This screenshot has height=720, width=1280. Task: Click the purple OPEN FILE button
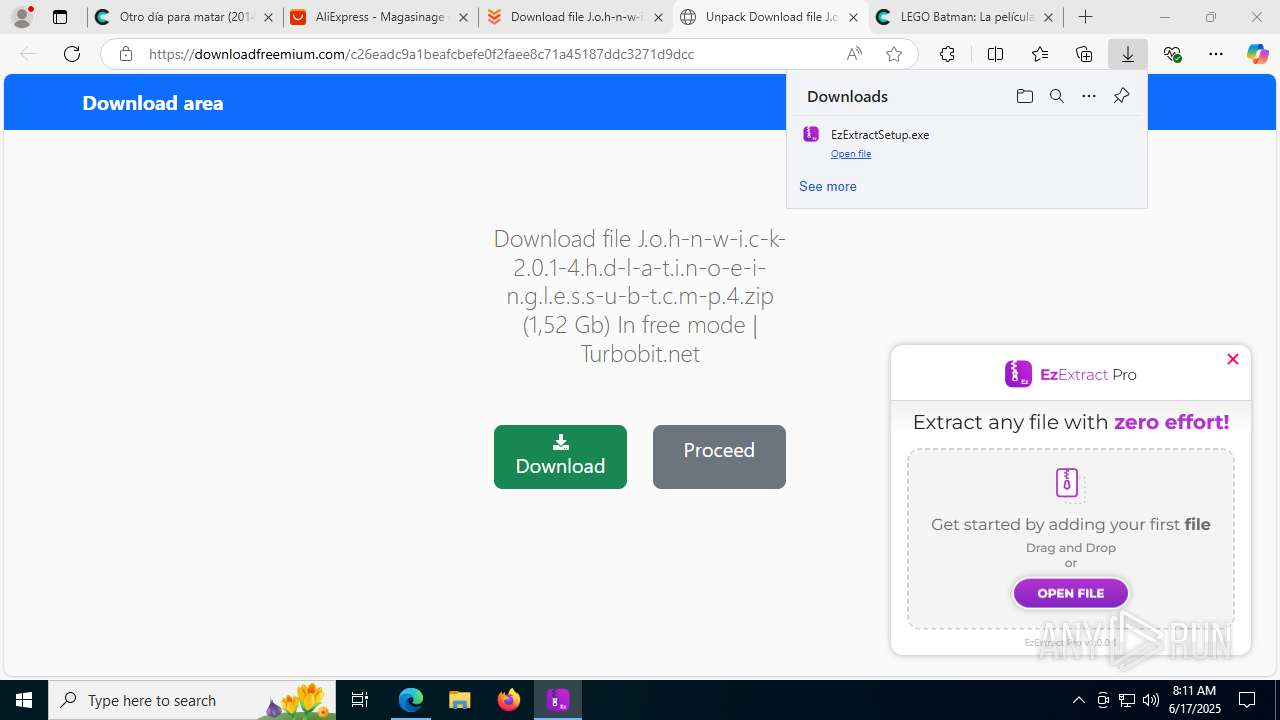(1070, 593)
